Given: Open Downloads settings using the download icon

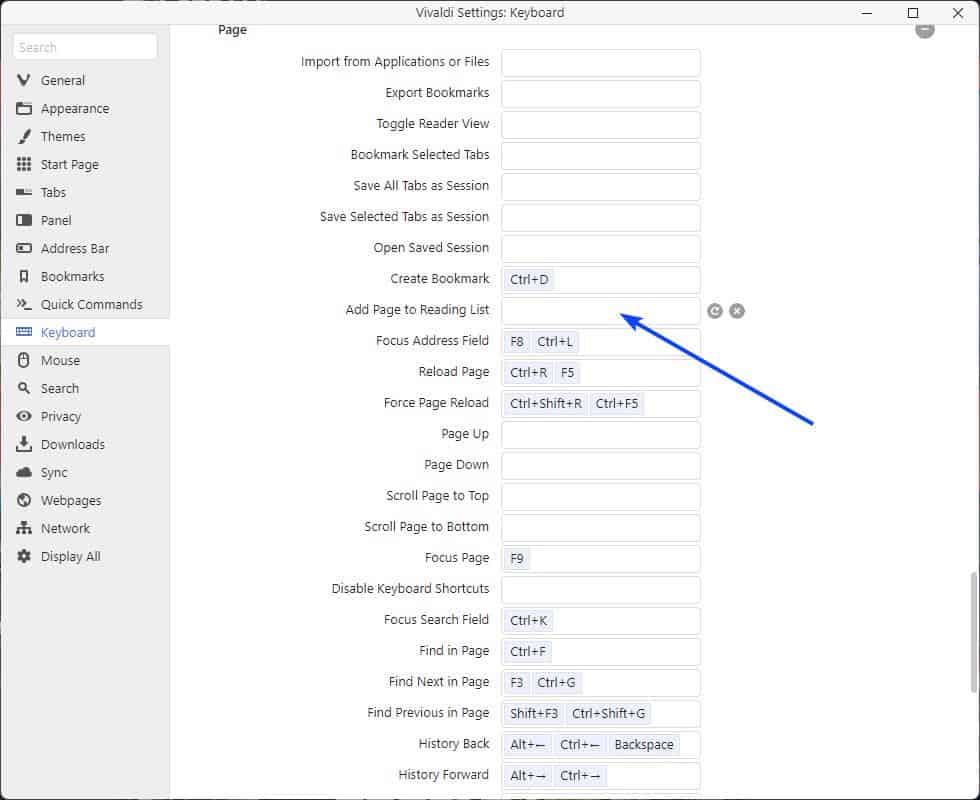Looking at the screenshot, I should pyautogui.click(x=22, y=444).
